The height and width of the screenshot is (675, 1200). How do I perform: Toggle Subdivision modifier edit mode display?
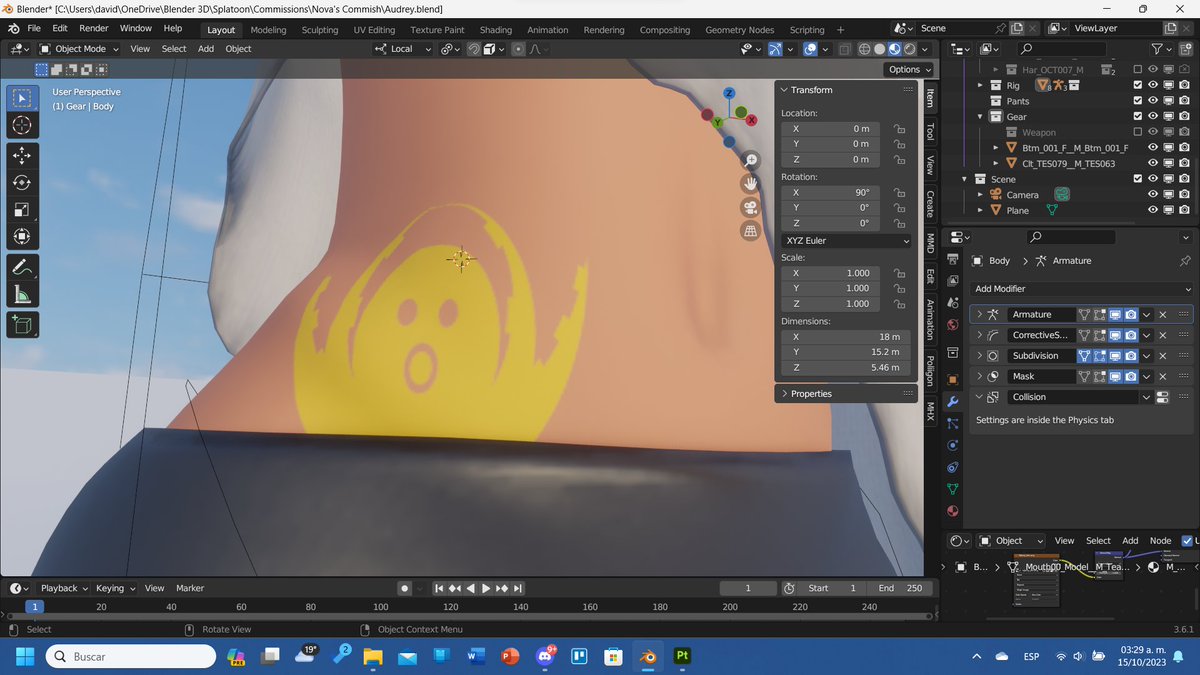click(x=1099, y=356)
